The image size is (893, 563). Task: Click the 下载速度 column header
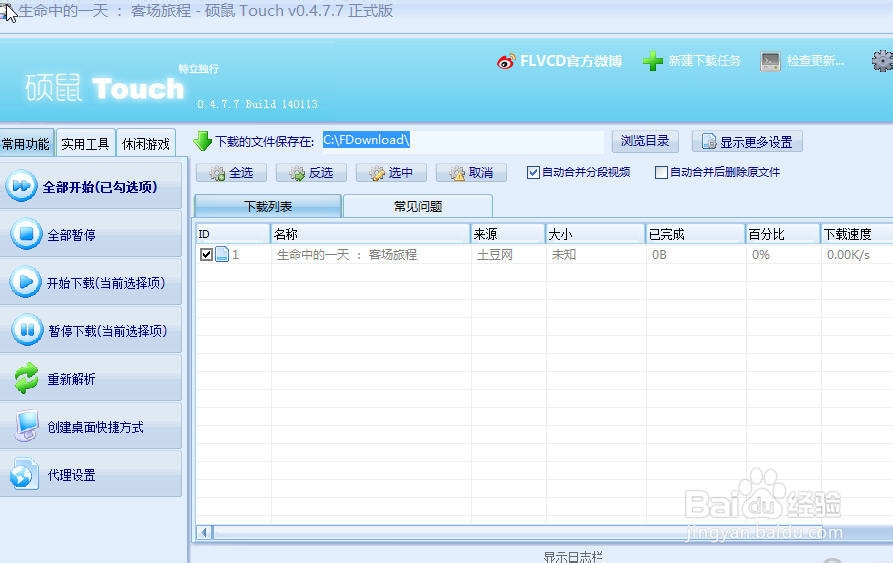click(x=857, y=234)
